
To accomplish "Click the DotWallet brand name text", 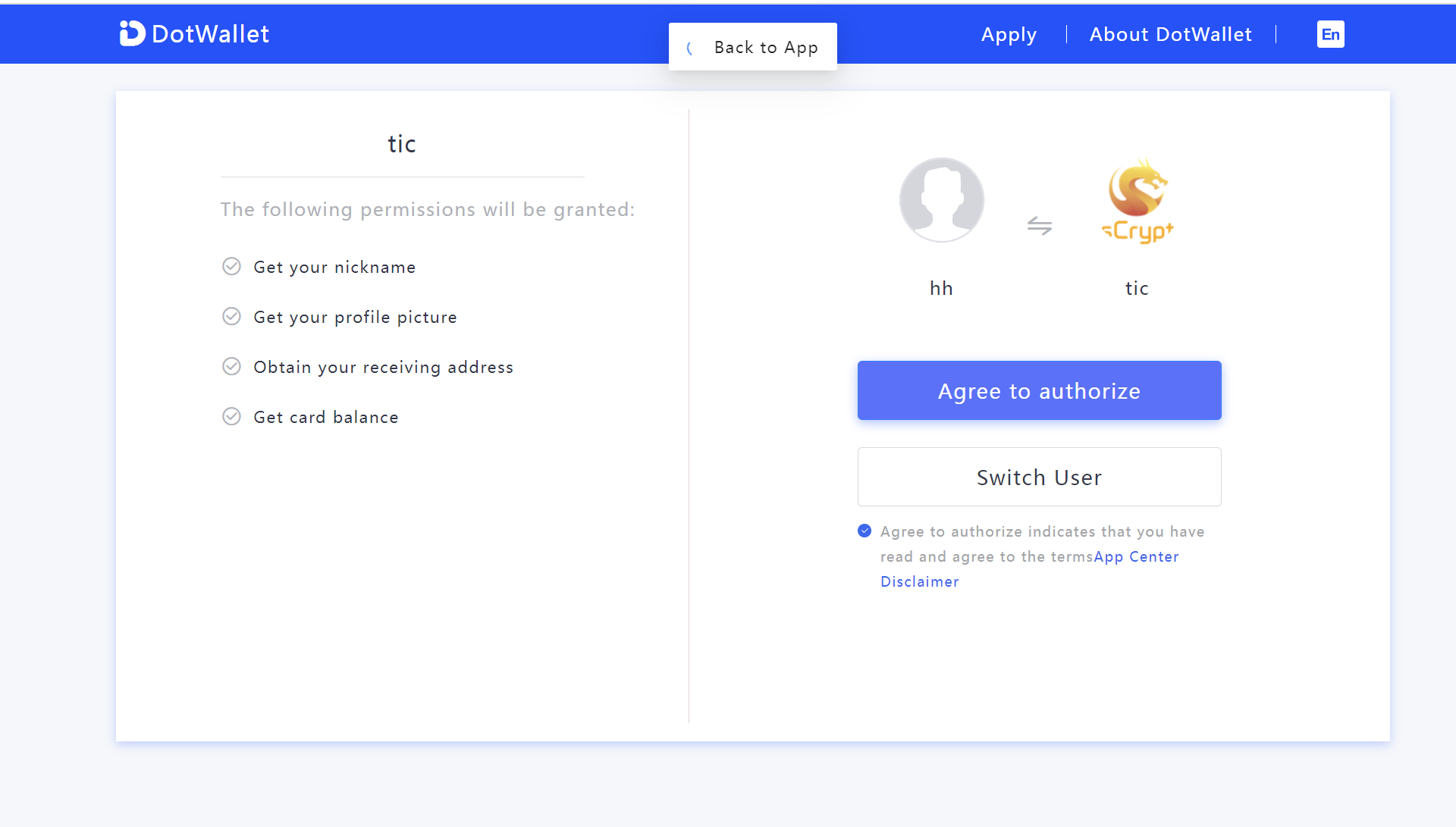I will (x=210, y=34).
